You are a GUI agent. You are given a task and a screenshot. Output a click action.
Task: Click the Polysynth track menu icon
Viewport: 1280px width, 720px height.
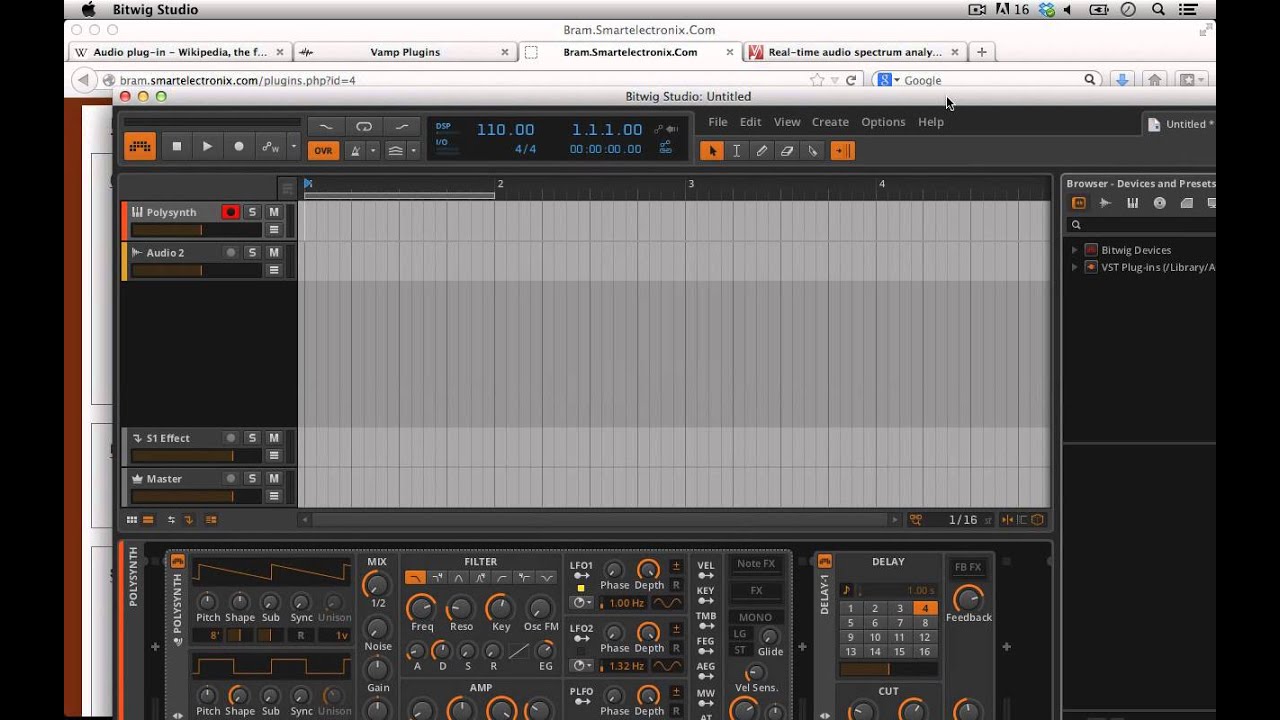point(273,230)
